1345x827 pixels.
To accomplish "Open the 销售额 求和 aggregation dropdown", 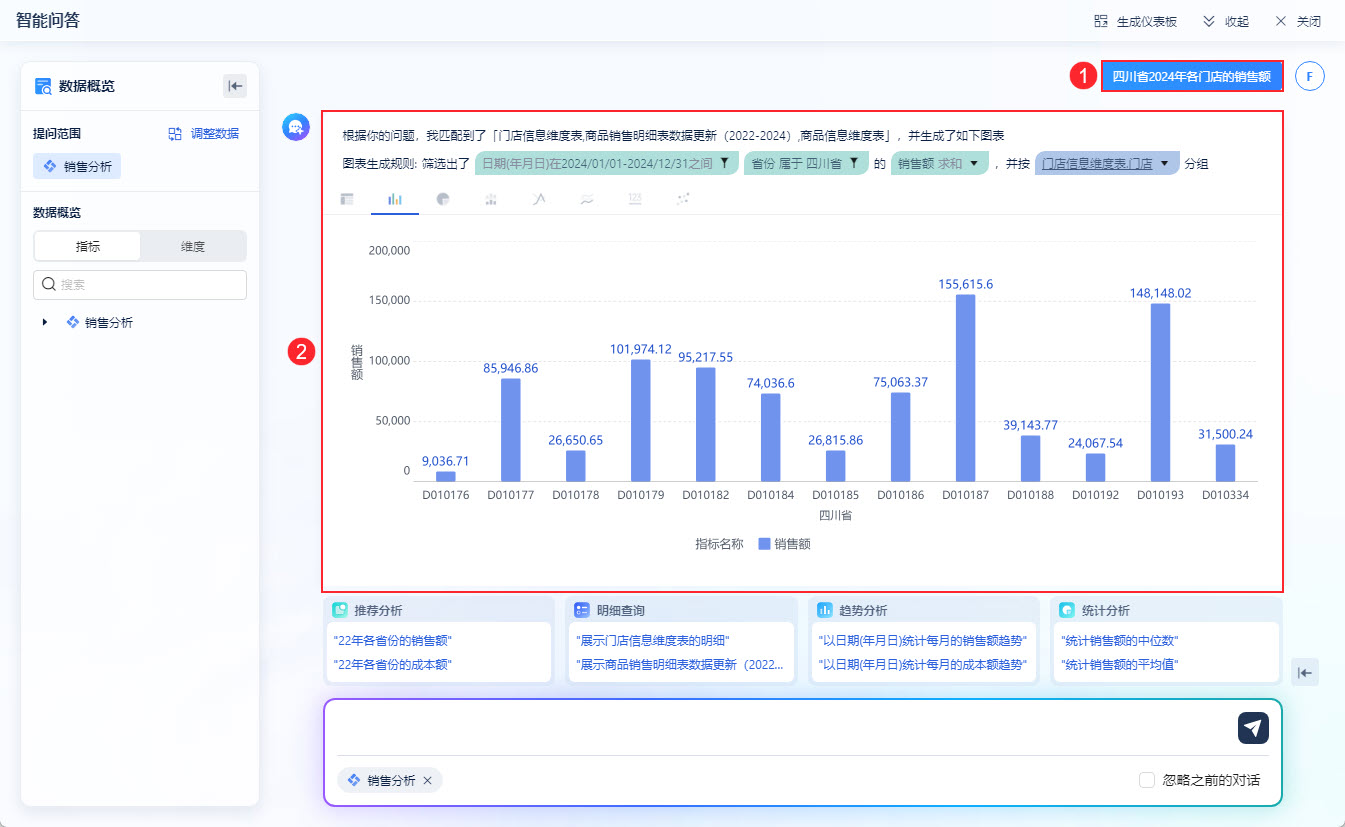I will tap(940, 163).
